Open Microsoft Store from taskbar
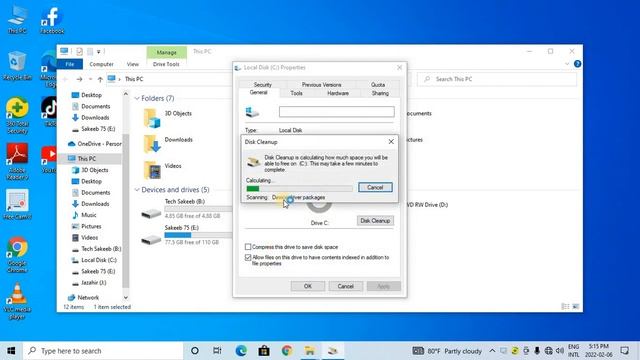Image resolution: width=640 pixels, height=360 pixels. click(x=264, y=351)
